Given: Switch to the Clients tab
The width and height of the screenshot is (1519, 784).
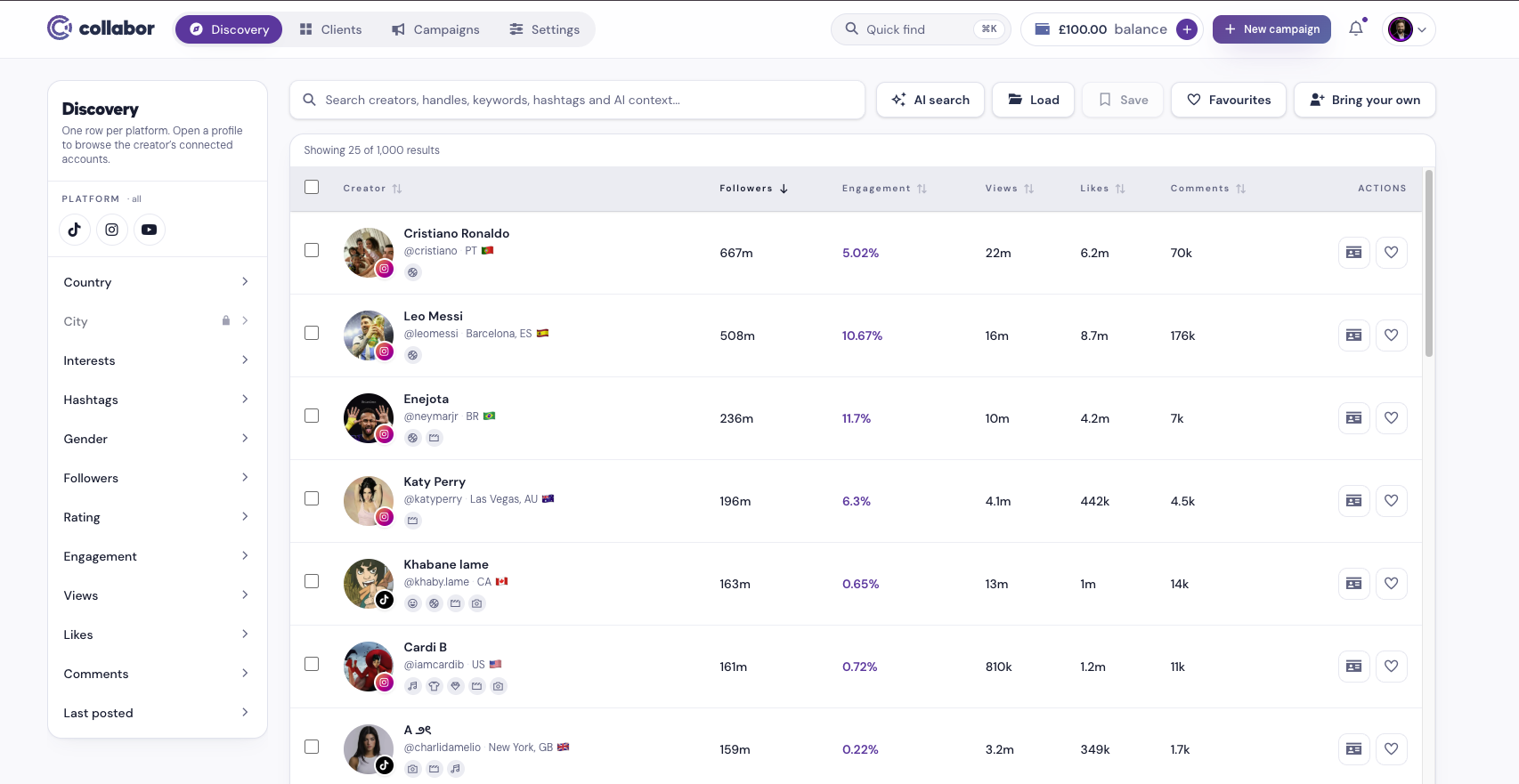Looking at the screenshot, I should point(330,29).
